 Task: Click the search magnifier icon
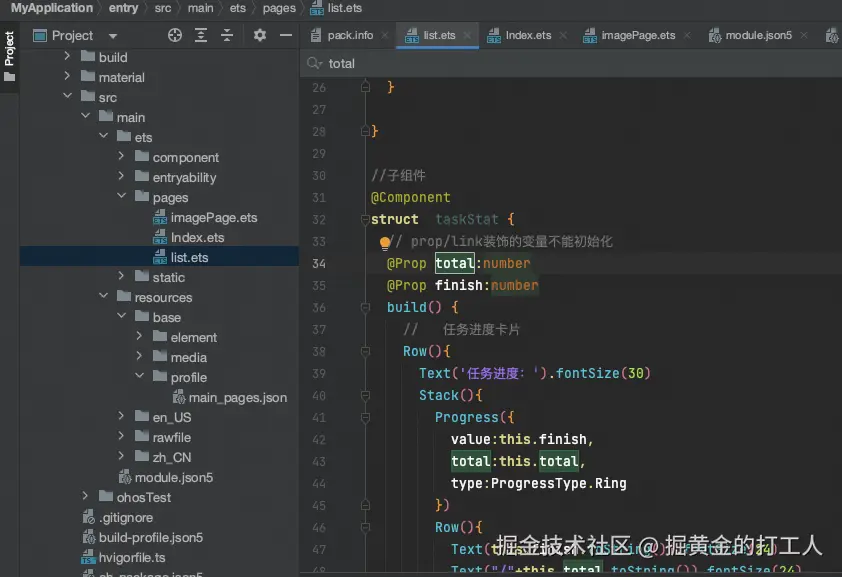[x=314, y=63]
